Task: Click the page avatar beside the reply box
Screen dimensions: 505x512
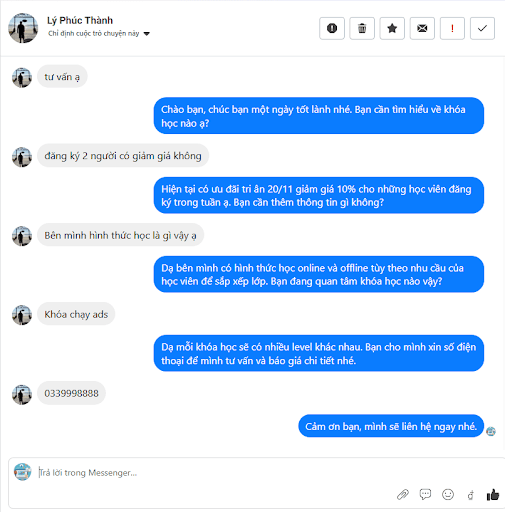Action: click(x=22, y=472)
